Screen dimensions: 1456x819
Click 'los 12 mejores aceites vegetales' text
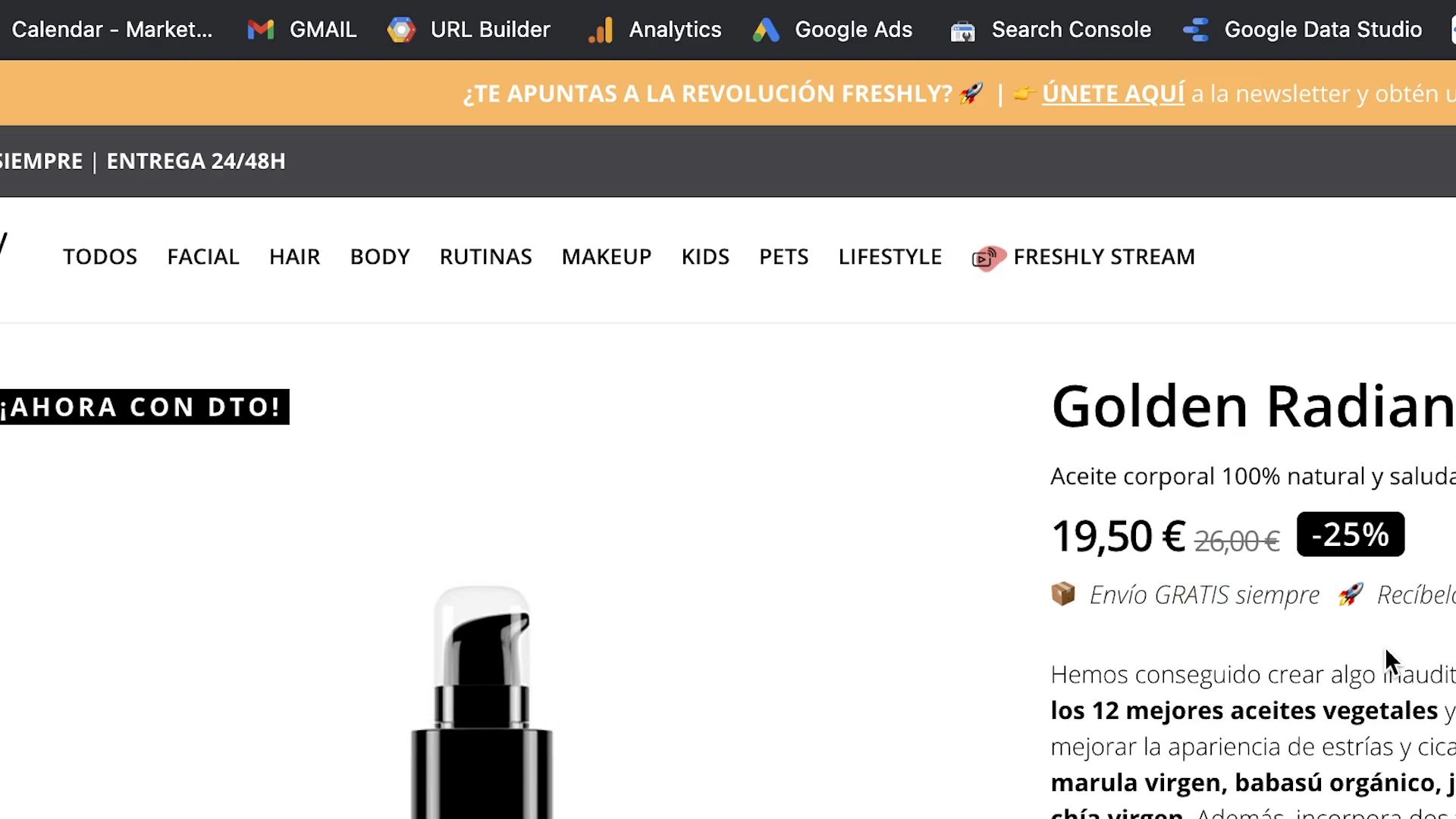coord(1244,711)
